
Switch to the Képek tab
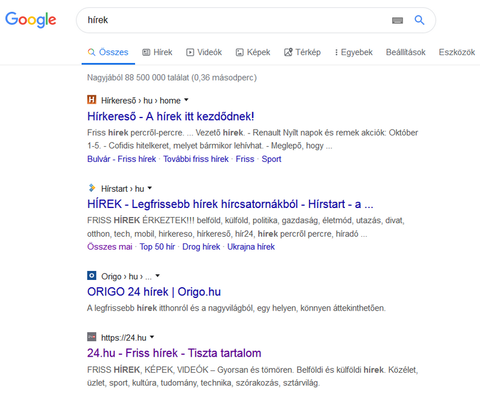point(253,52)
